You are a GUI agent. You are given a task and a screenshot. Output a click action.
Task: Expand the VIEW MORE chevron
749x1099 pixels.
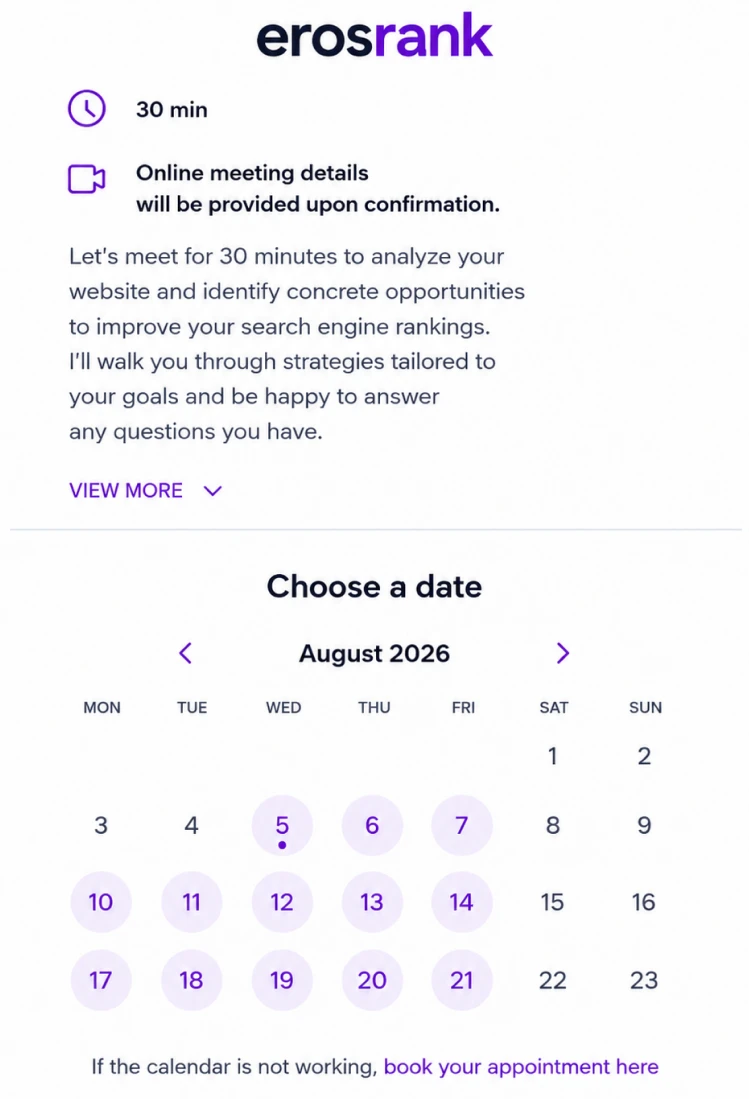[x=213, y=491]
